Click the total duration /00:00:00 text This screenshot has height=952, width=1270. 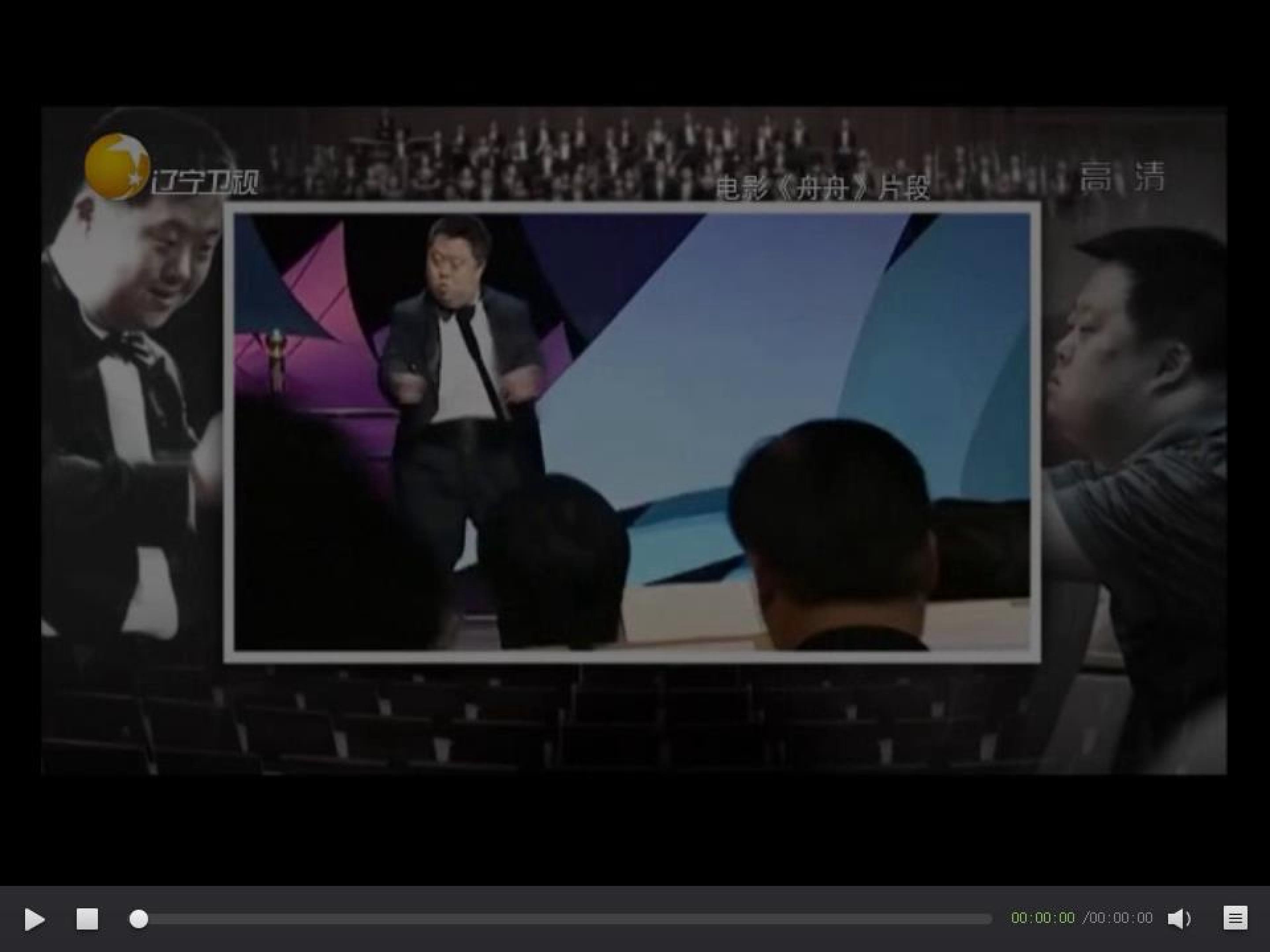tap(1117, 918)
